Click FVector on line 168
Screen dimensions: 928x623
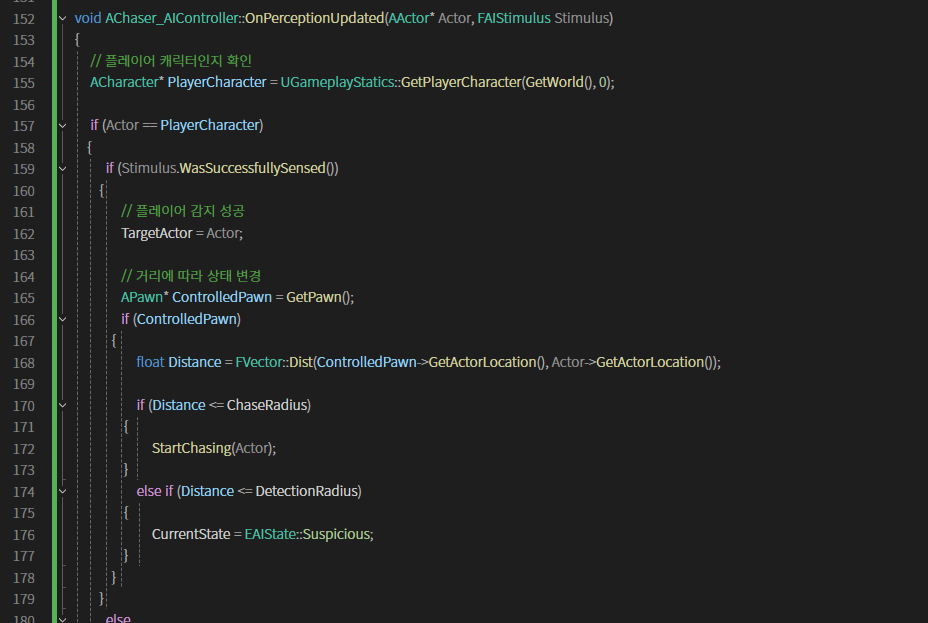259,362
